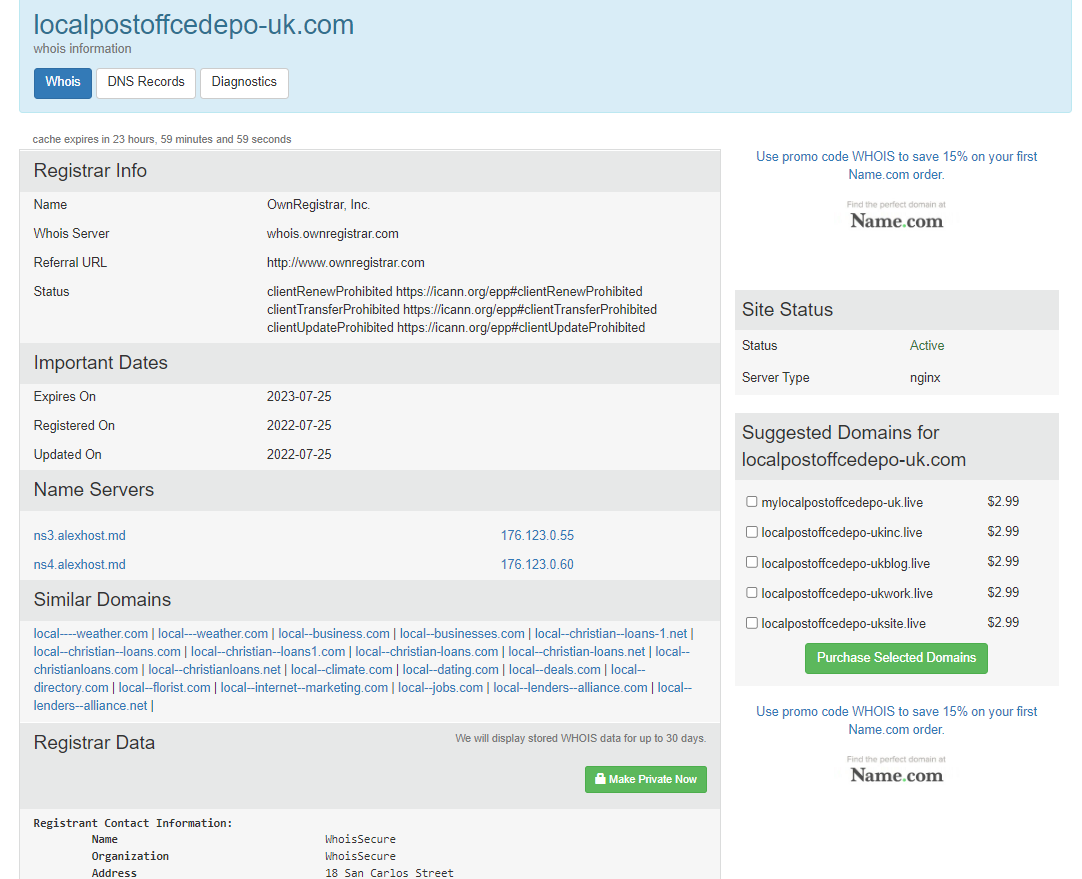Enable the localpostoffcedepo-ukwork.live checkbox
The height and width of the screenshot is (879, 1082).
751,593
